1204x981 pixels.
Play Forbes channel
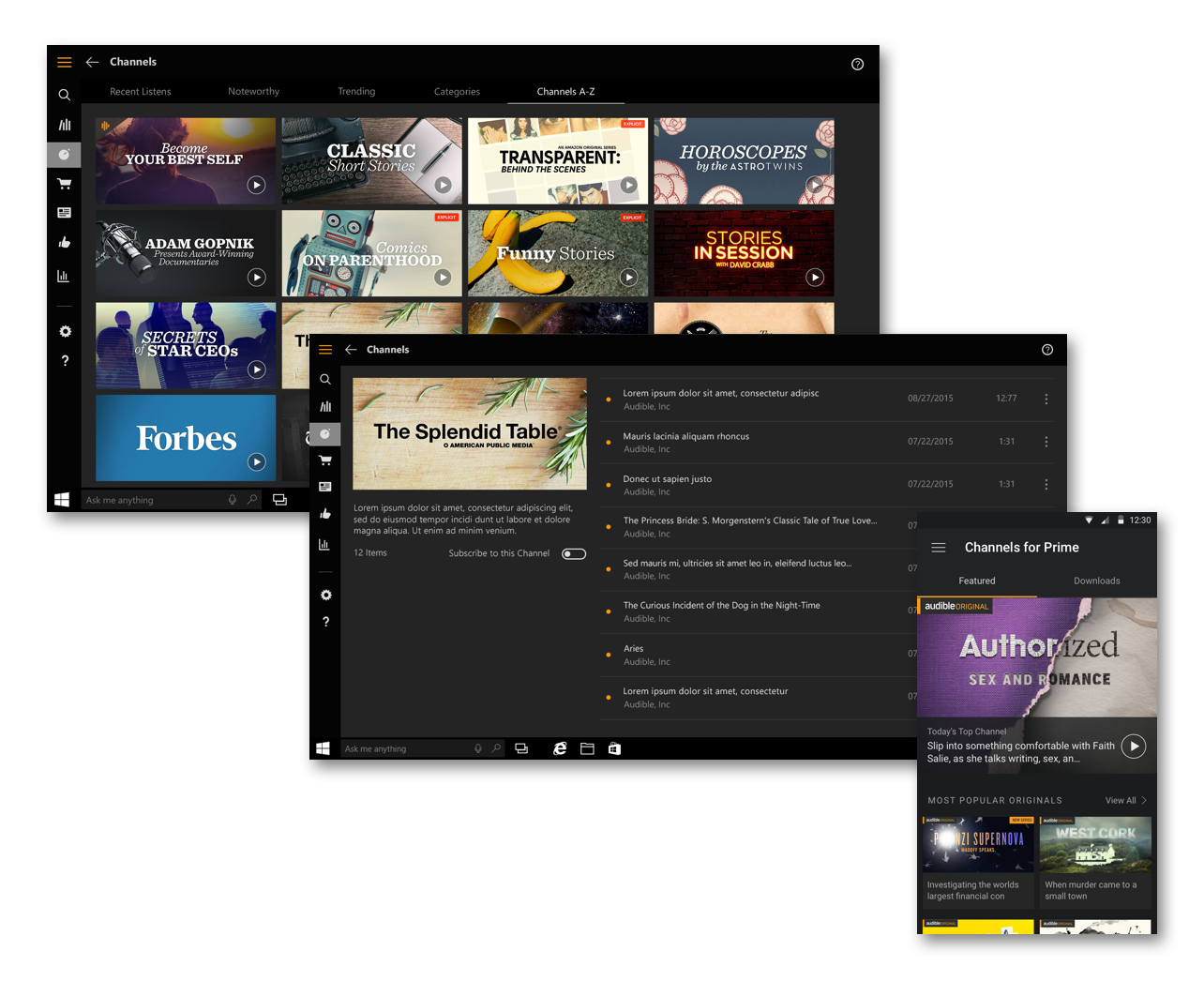[256, 461]
